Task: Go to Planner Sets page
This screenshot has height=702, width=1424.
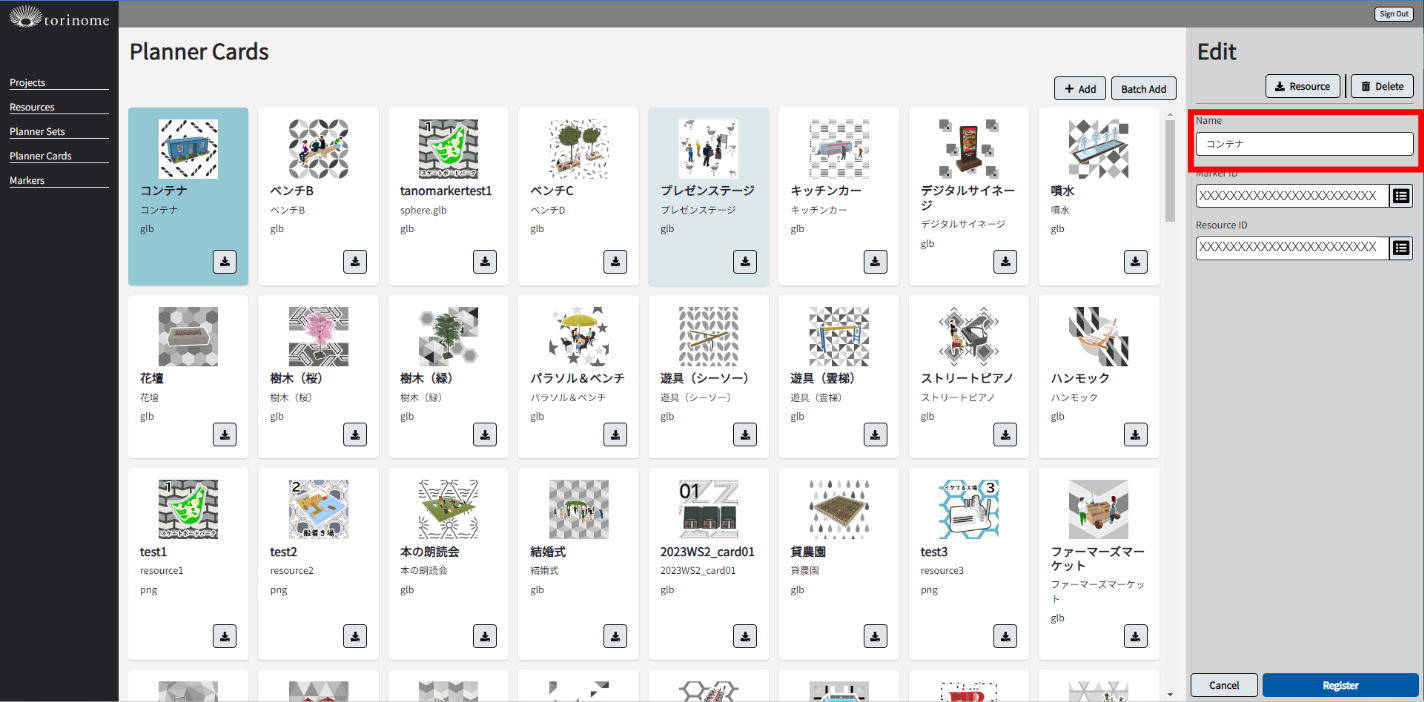Action: click(37, 132)
